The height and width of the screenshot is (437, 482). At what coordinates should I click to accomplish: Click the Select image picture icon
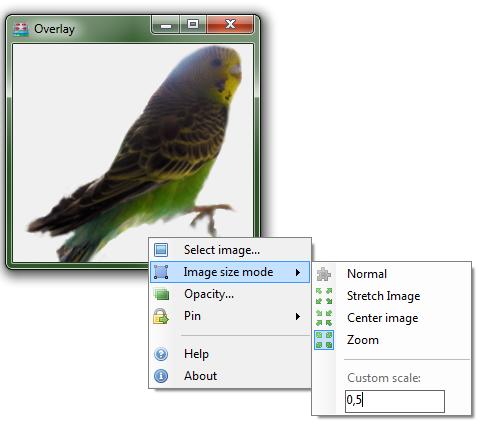(x=161, y=250)
